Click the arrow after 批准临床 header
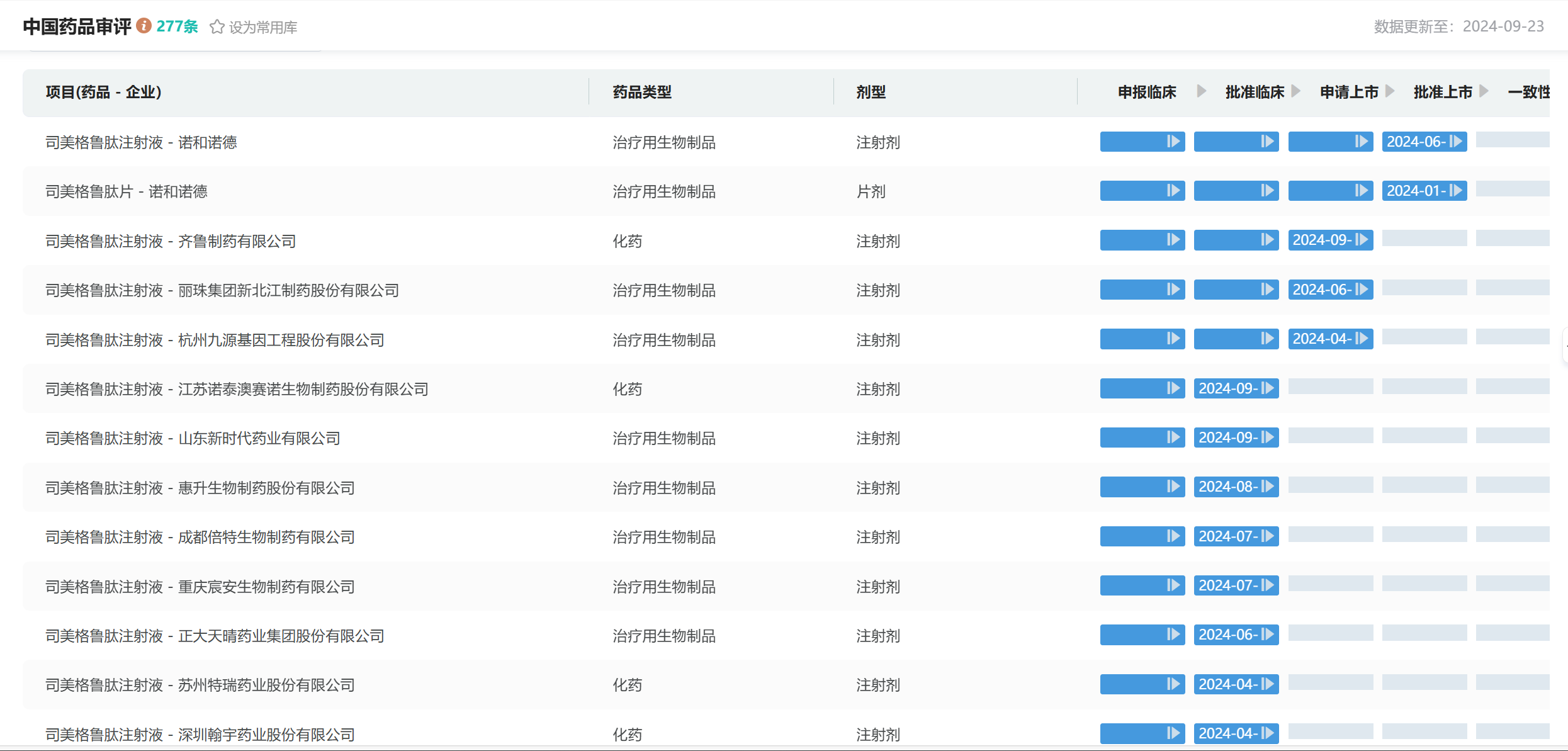 coord(1295,91)
